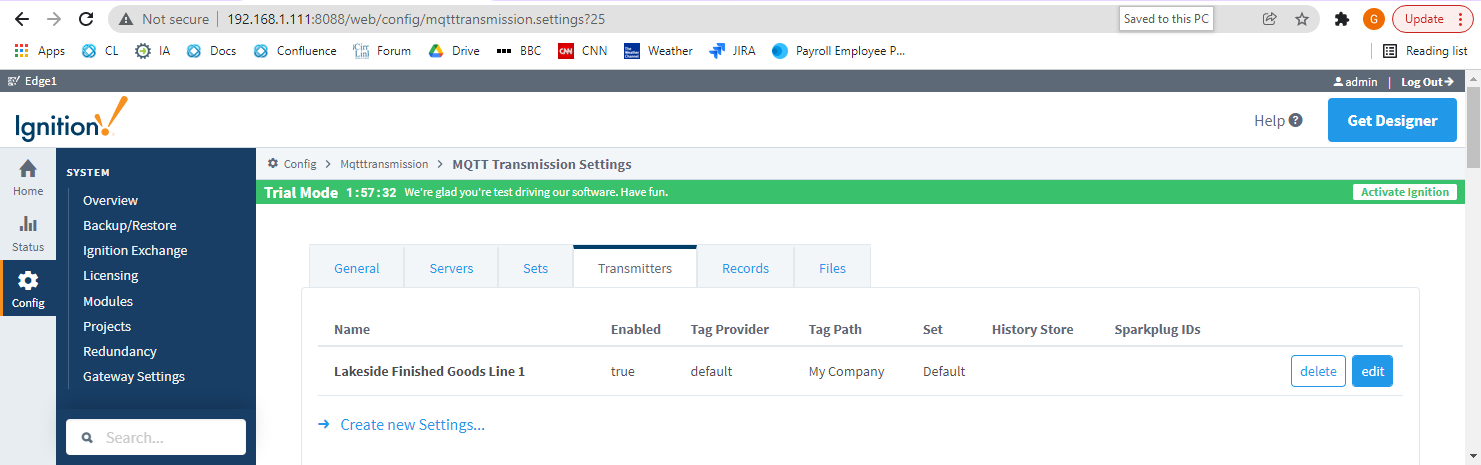The height and width of the screenshot is (465, 1481).
Task: Click the Lakeside Finished Goods Line 1 name
Action: [429, 372]
